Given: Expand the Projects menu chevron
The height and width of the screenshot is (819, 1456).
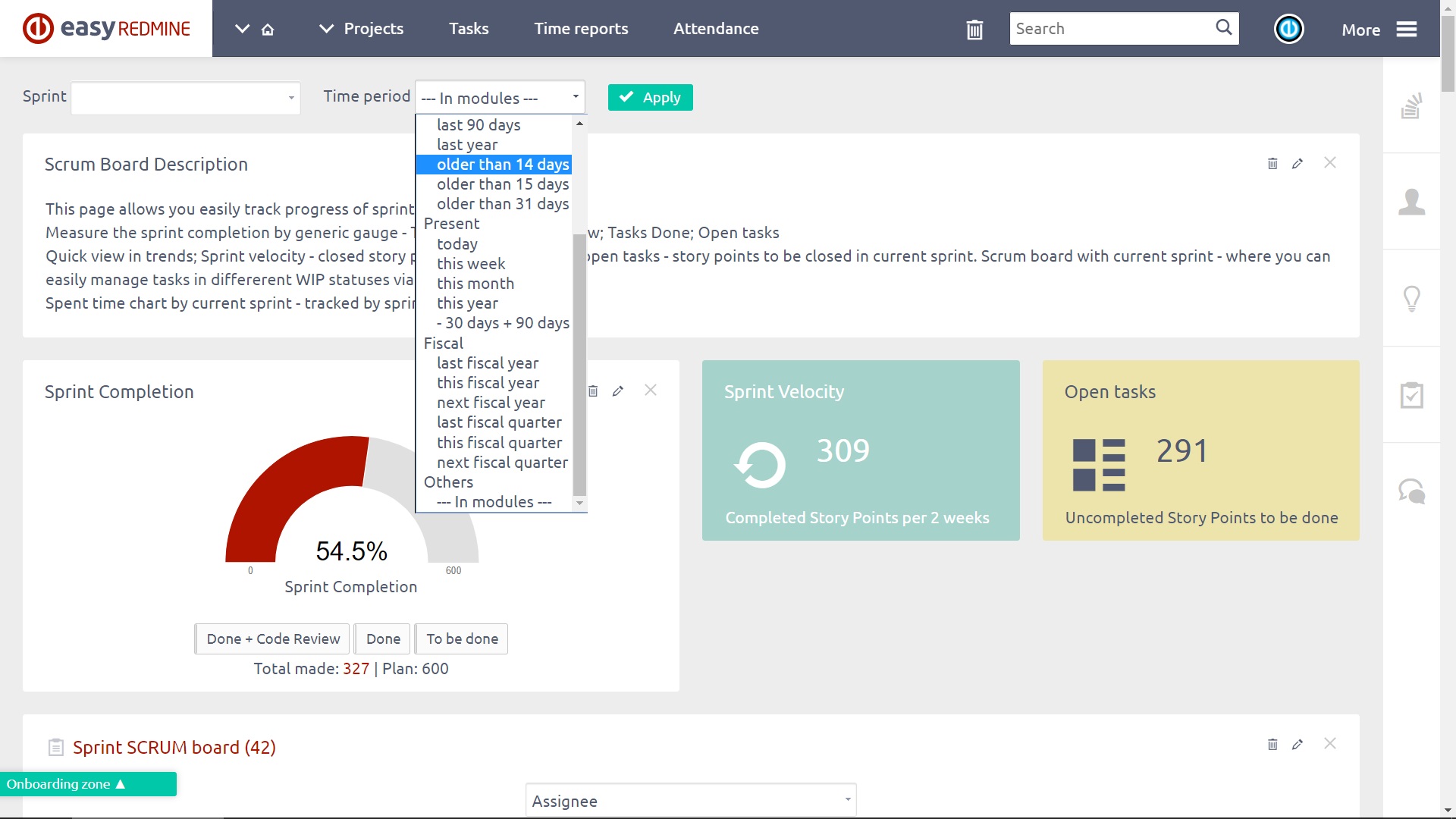Looking at the screenshot, I should tap(326, 29).
